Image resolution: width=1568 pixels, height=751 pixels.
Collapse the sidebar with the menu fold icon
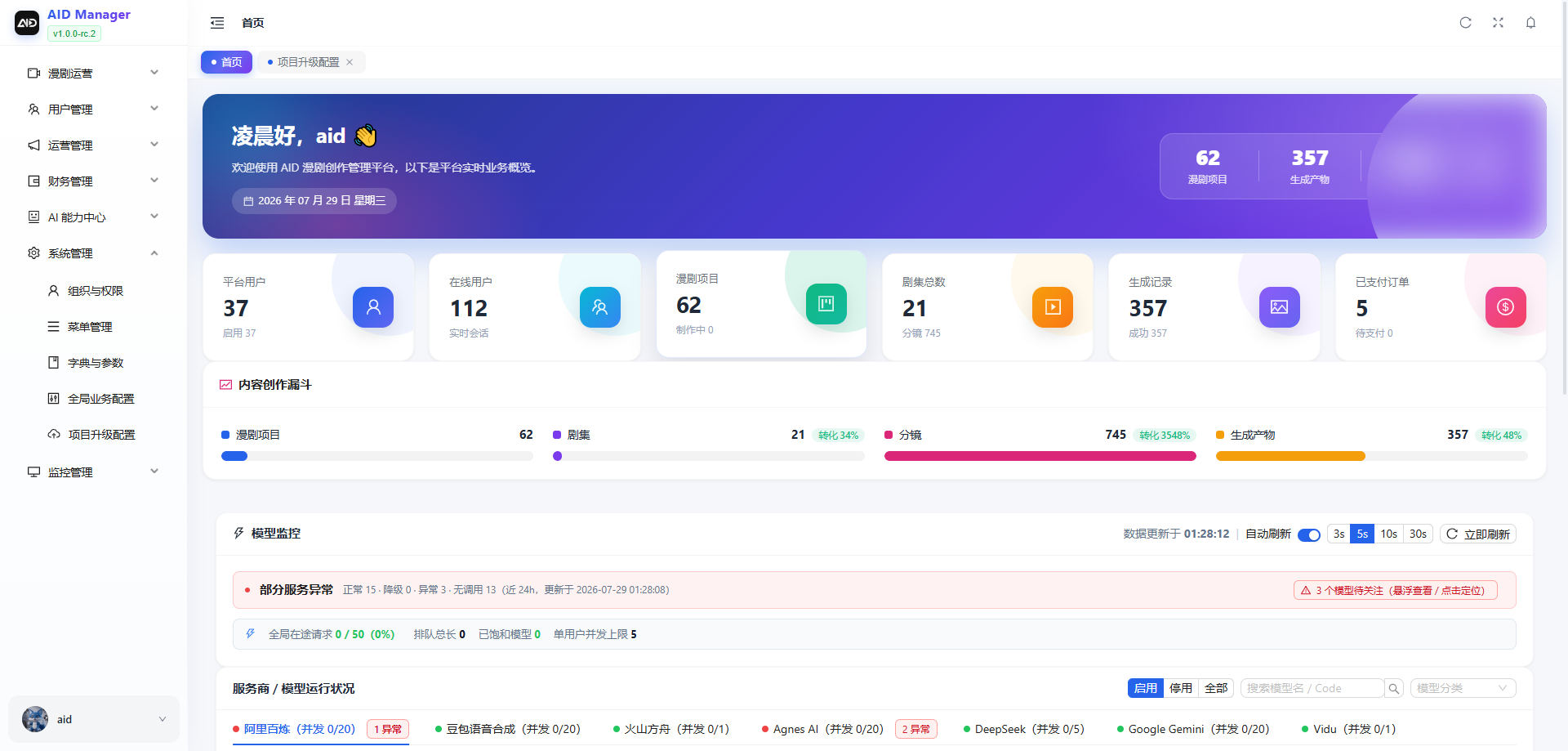point(217,23)
